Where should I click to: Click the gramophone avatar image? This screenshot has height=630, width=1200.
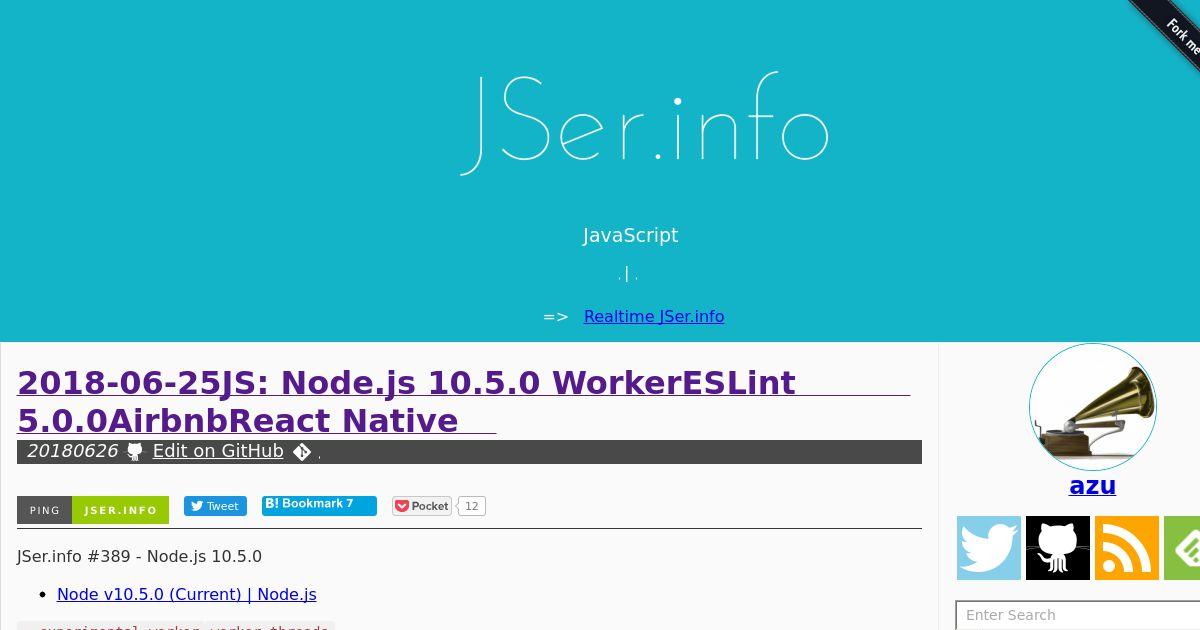pos(1093,407)
